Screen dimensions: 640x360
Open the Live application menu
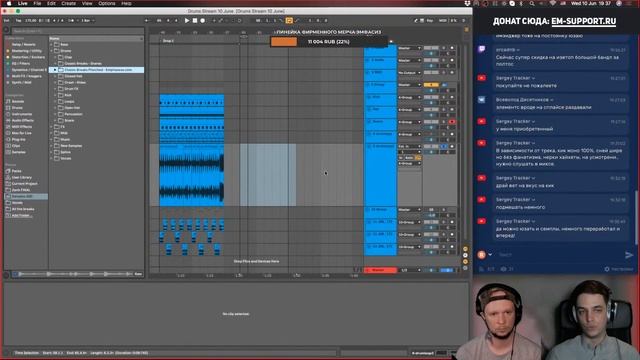(x=22, y=3)
